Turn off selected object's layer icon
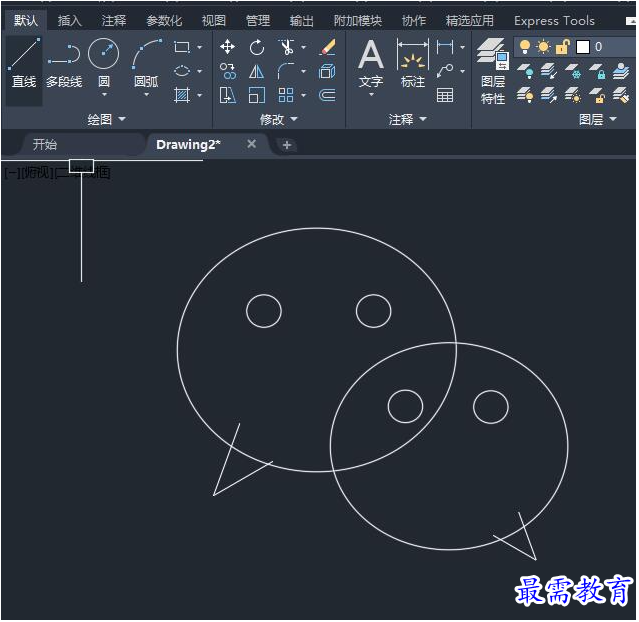Viewport: 639px width, 622px height. 525,71
